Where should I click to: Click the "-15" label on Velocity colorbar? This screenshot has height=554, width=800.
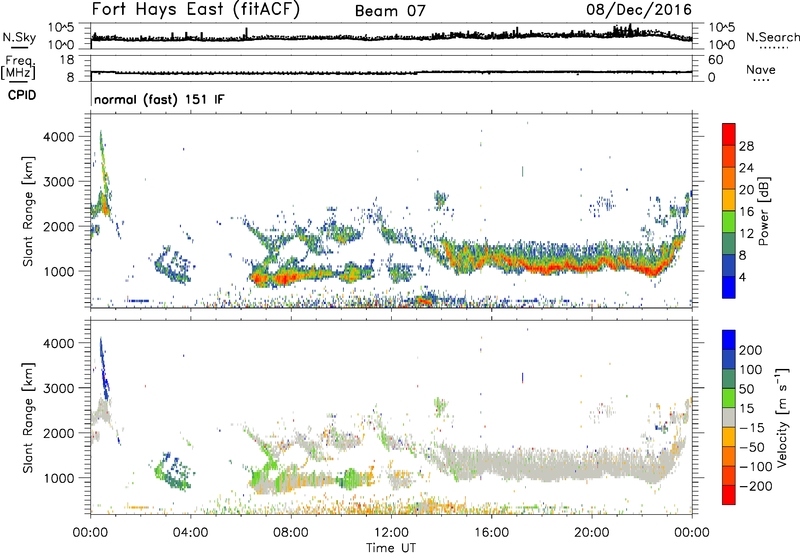(751, 428)
